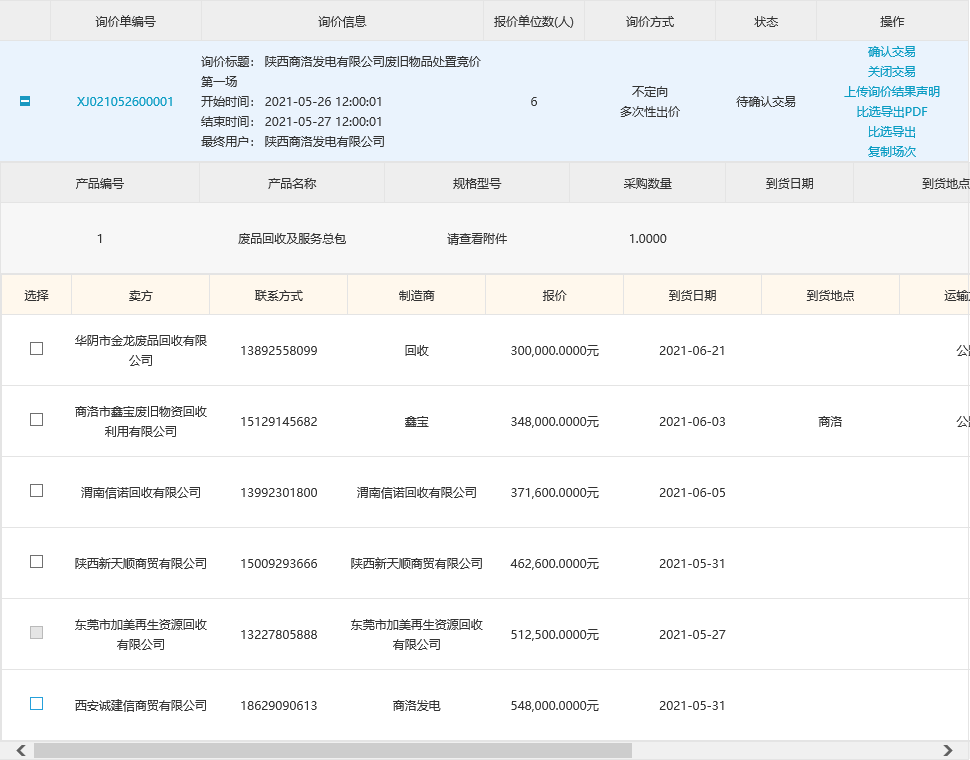Click the 卖方 column header

coord(140,296)
